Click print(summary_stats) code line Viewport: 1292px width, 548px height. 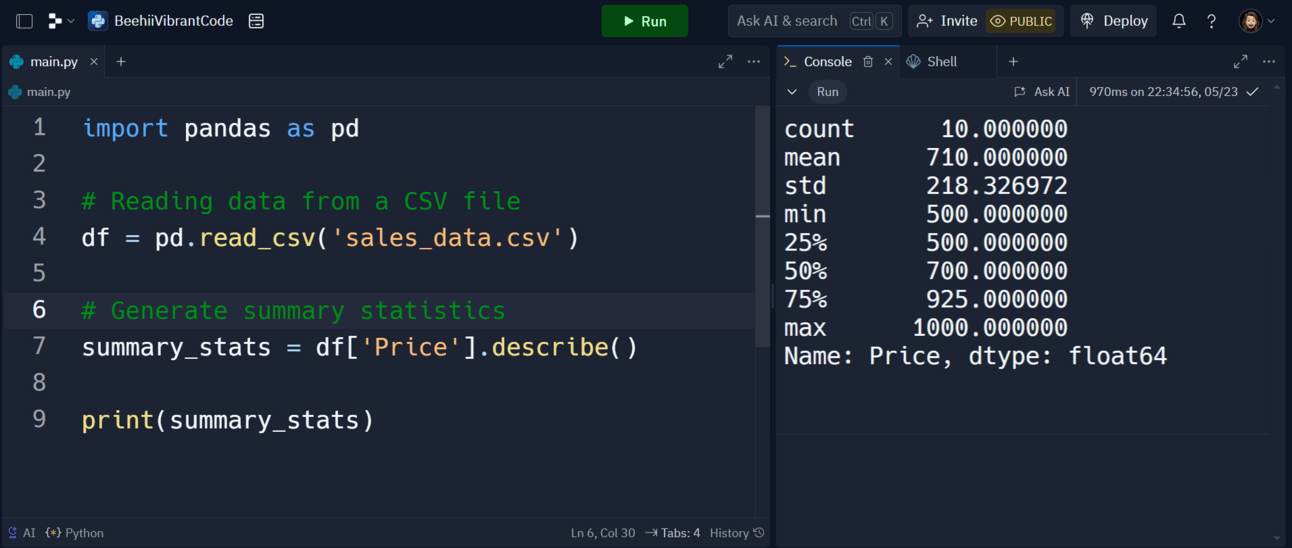228,420
